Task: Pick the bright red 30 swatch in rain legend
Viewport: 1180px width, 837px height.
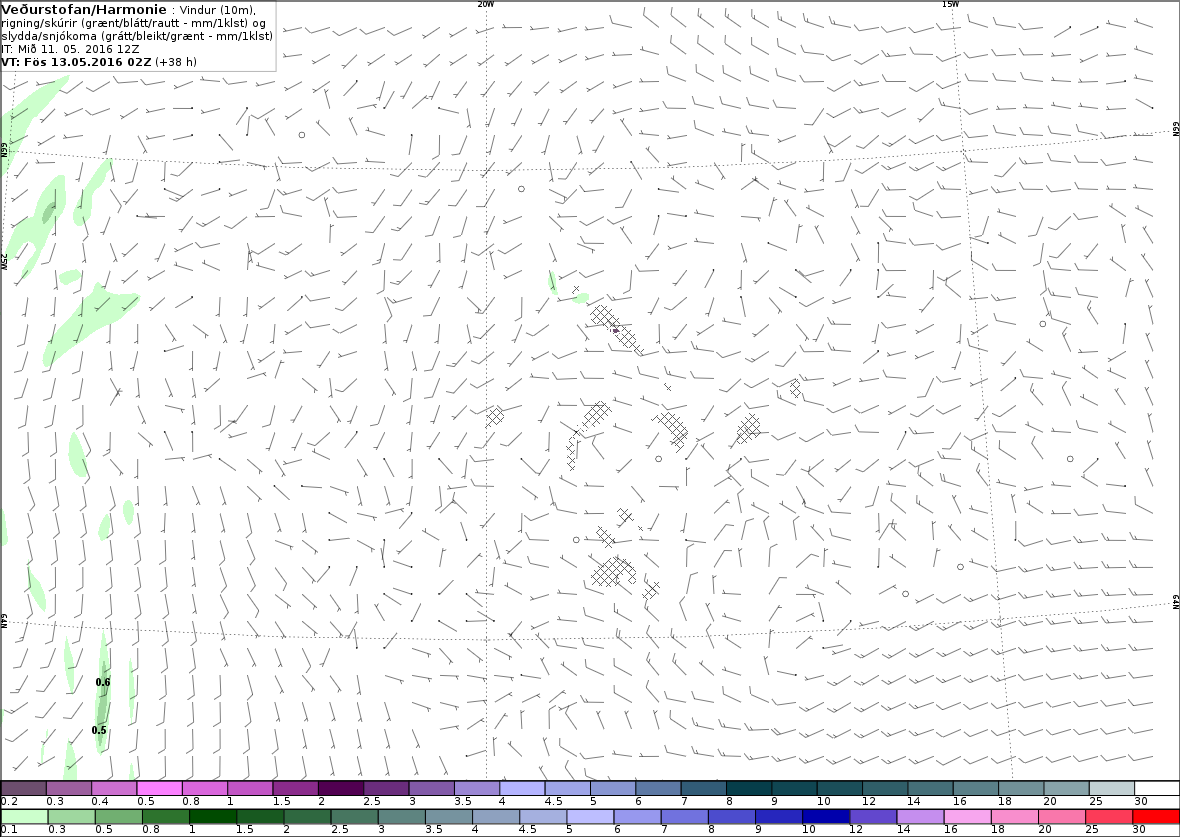Action: [x=1155, y=817]
